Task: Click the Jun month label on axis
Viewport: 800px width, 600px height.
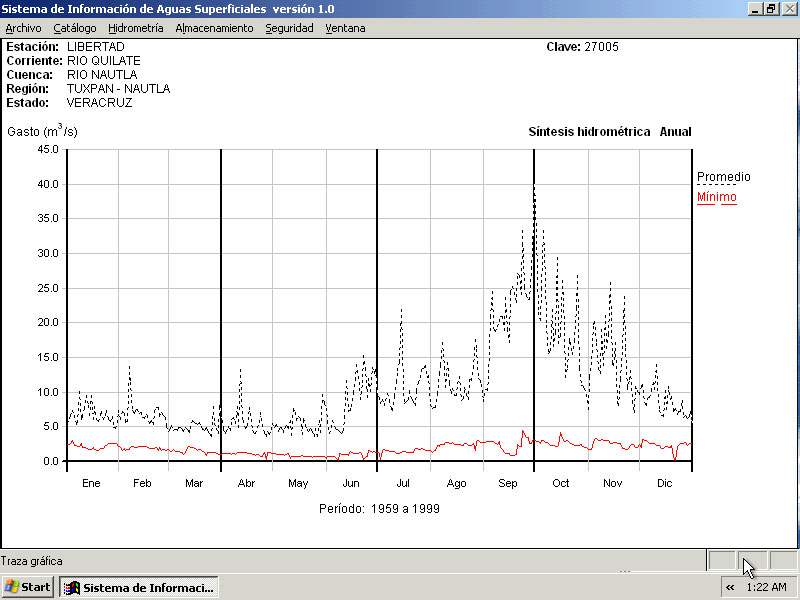Action: (351, 483)
